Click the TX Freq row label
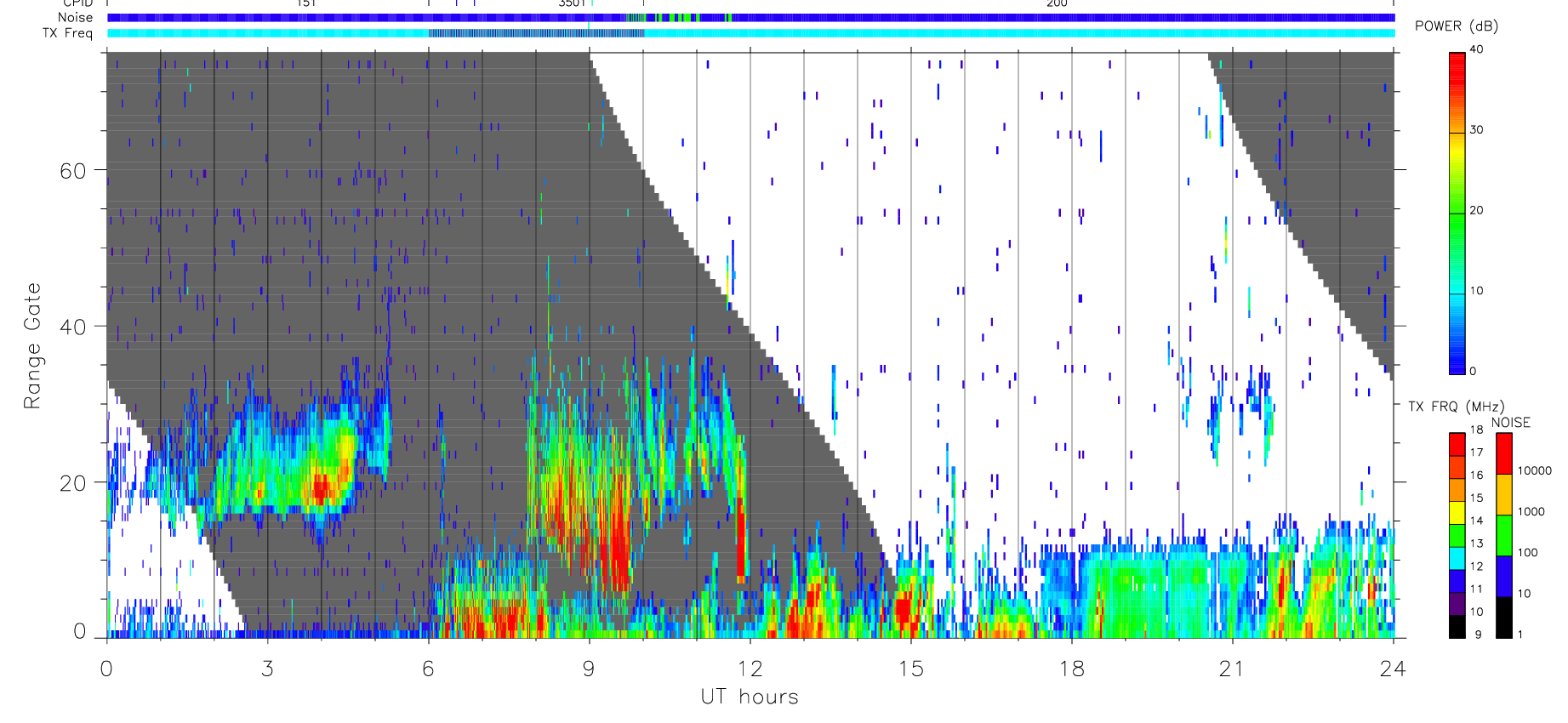This screenshot has width=1568, height=723. [x=67, y=33]
